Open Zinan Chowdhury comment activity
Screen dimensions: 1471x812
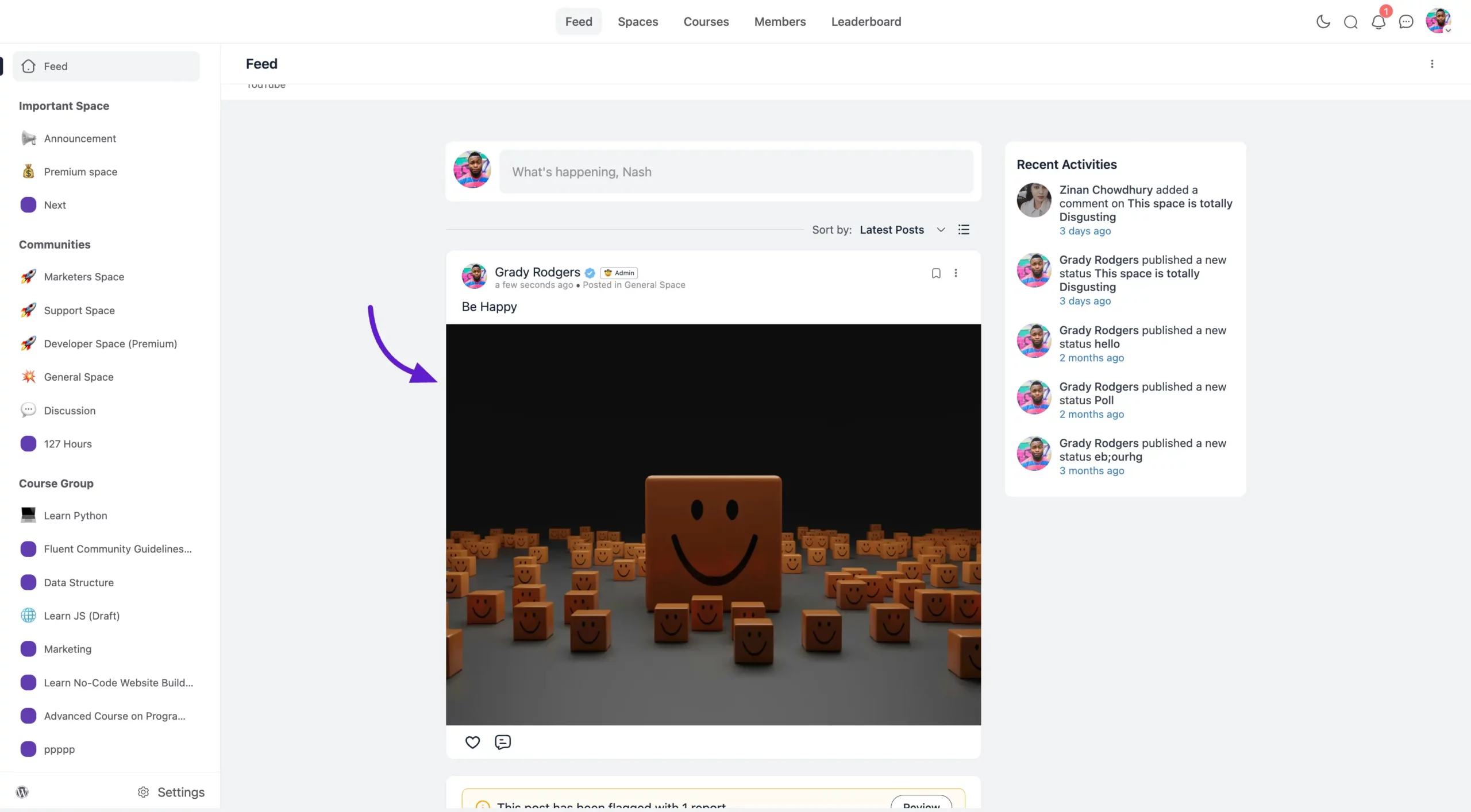pyautogui.click(x=1145, y=203)
